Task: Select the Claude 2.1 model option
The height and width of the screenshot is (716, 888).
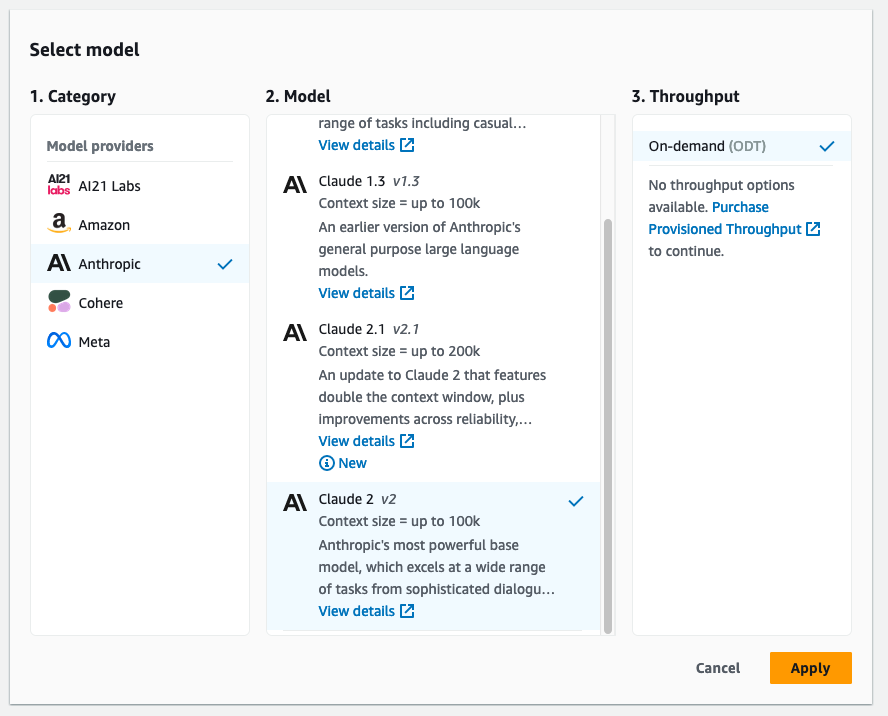Action: click(x=433, y=395)
